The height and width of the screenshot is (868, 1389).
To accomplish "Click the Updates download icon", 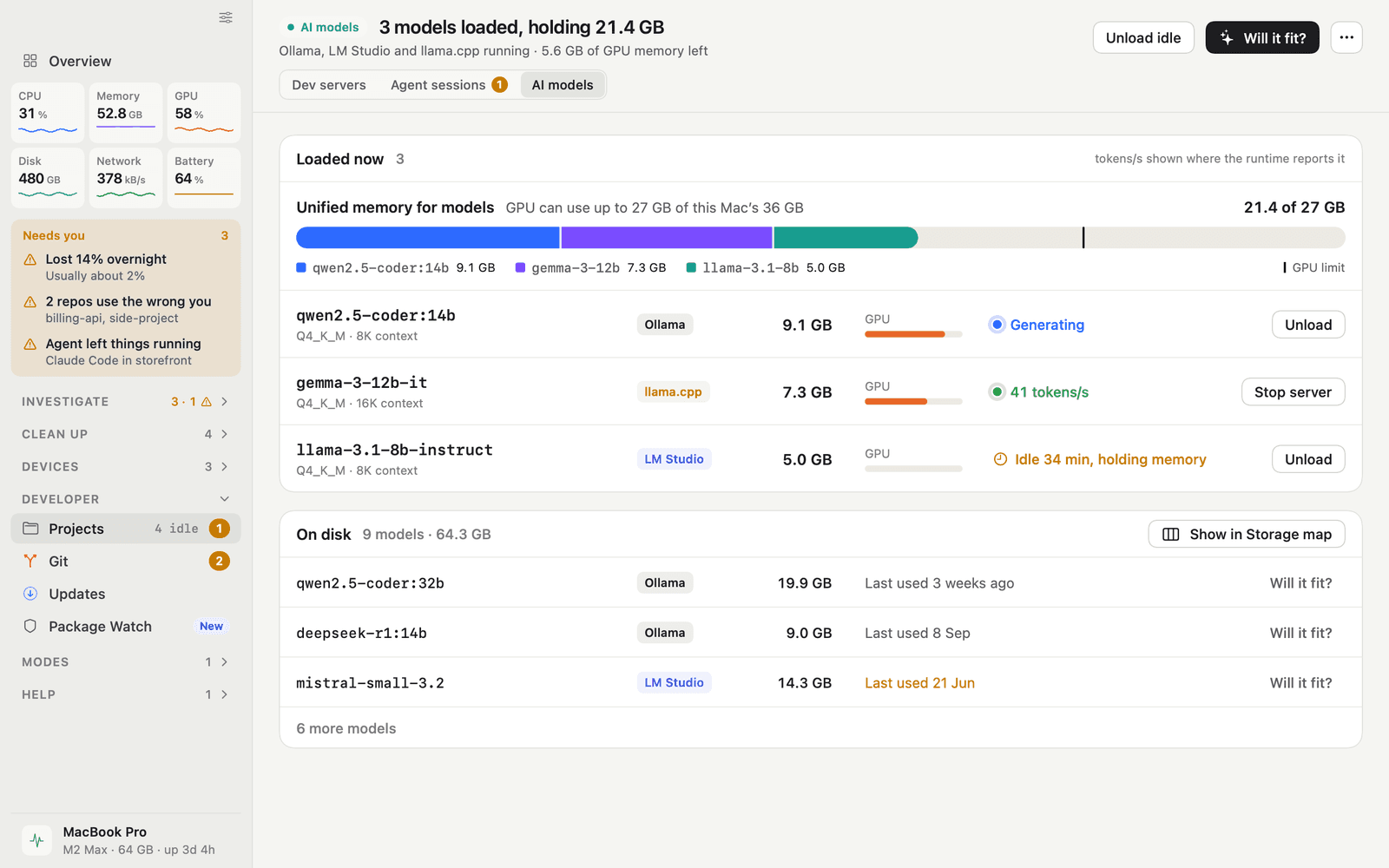I will [x=30, y=594].
